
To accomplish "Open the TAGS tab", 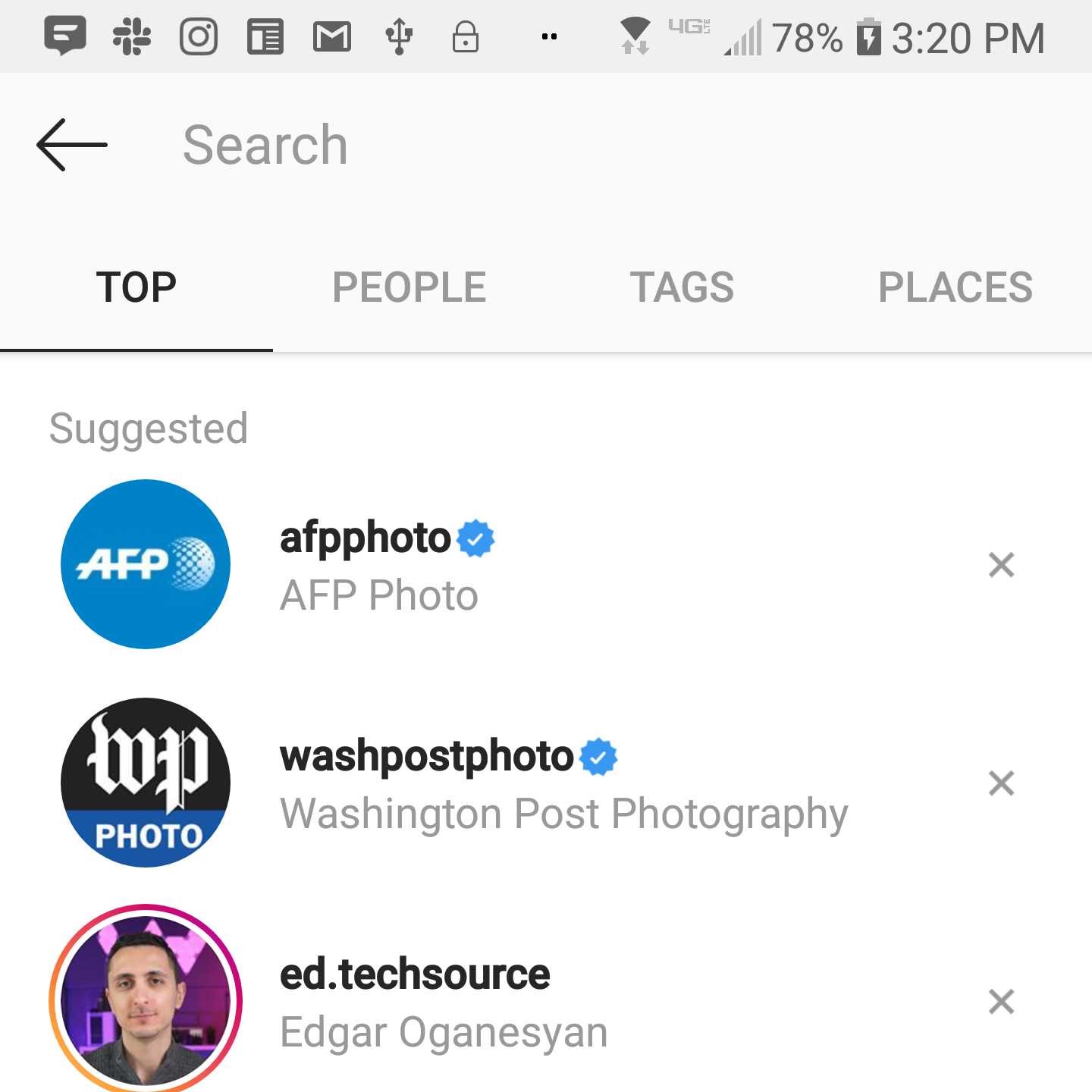I will 682,287.
